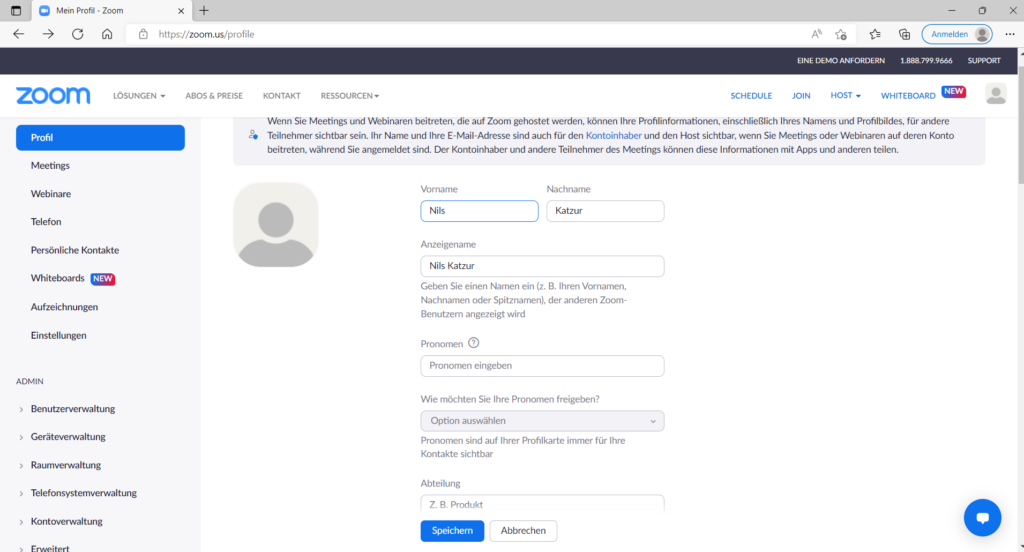Click the Pronomen eingeben field
The height and width of the screenshot is (552, 1024).
tap(542, 366)
